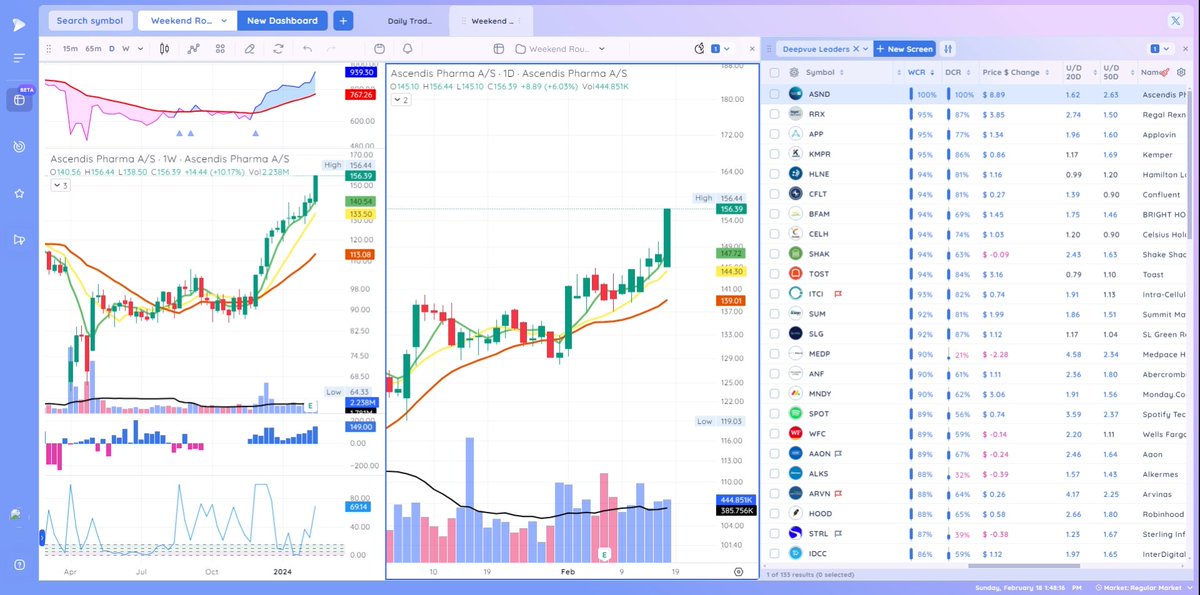The image size is (1200, 595).
Task: Sort by the U/D 50D column header
Action: 1111,72
